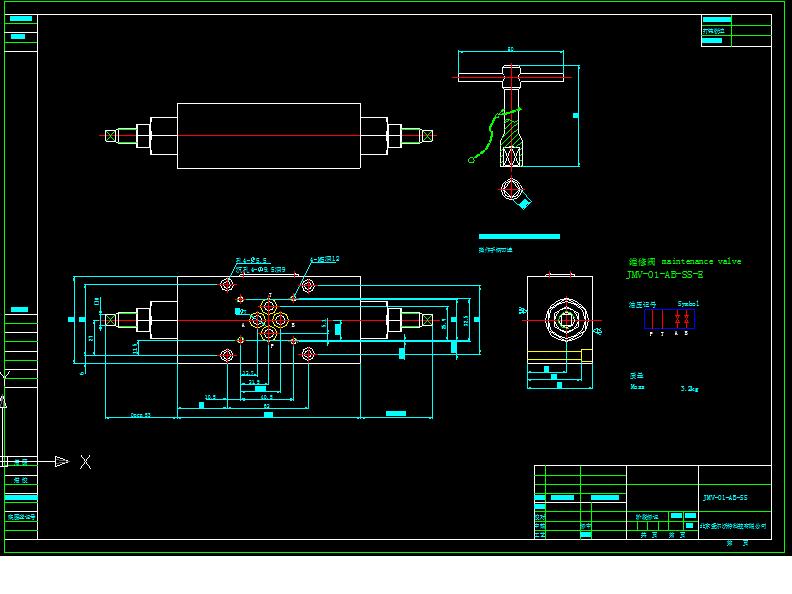Select the 32.5 vertical dimension text
Screen dimensions: 792x594
[x=466, y=321]
